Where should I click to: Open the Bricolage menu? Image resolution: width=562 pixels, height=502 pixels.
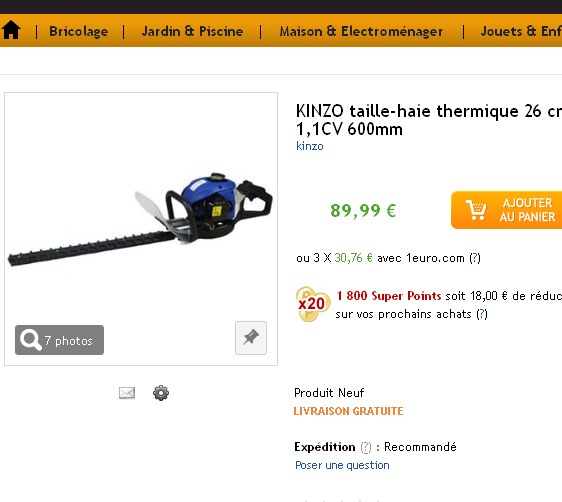click(x=78, y=31)
